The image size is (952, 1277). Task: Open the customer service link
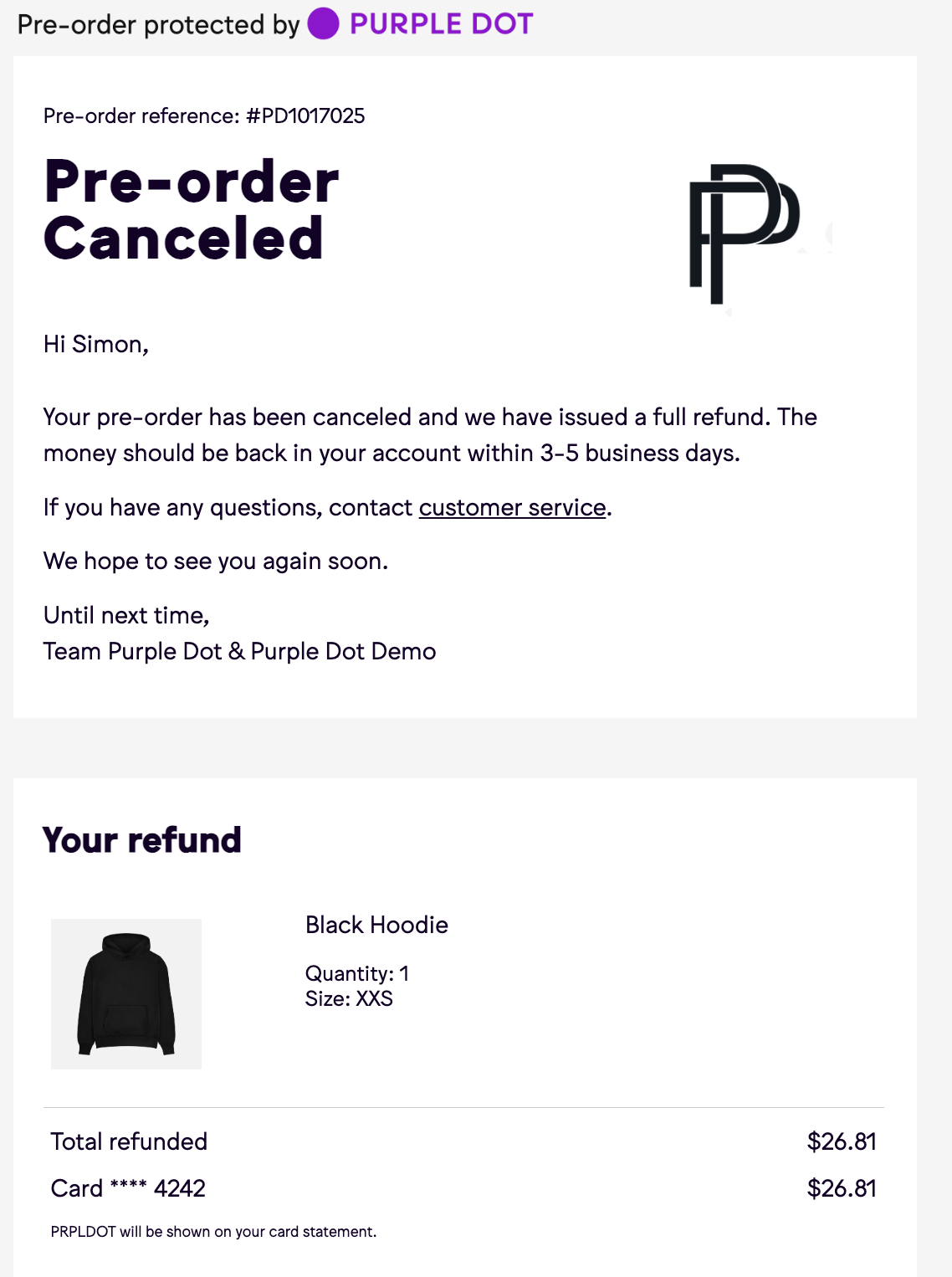pyautogui.click(x=512, y=508)
